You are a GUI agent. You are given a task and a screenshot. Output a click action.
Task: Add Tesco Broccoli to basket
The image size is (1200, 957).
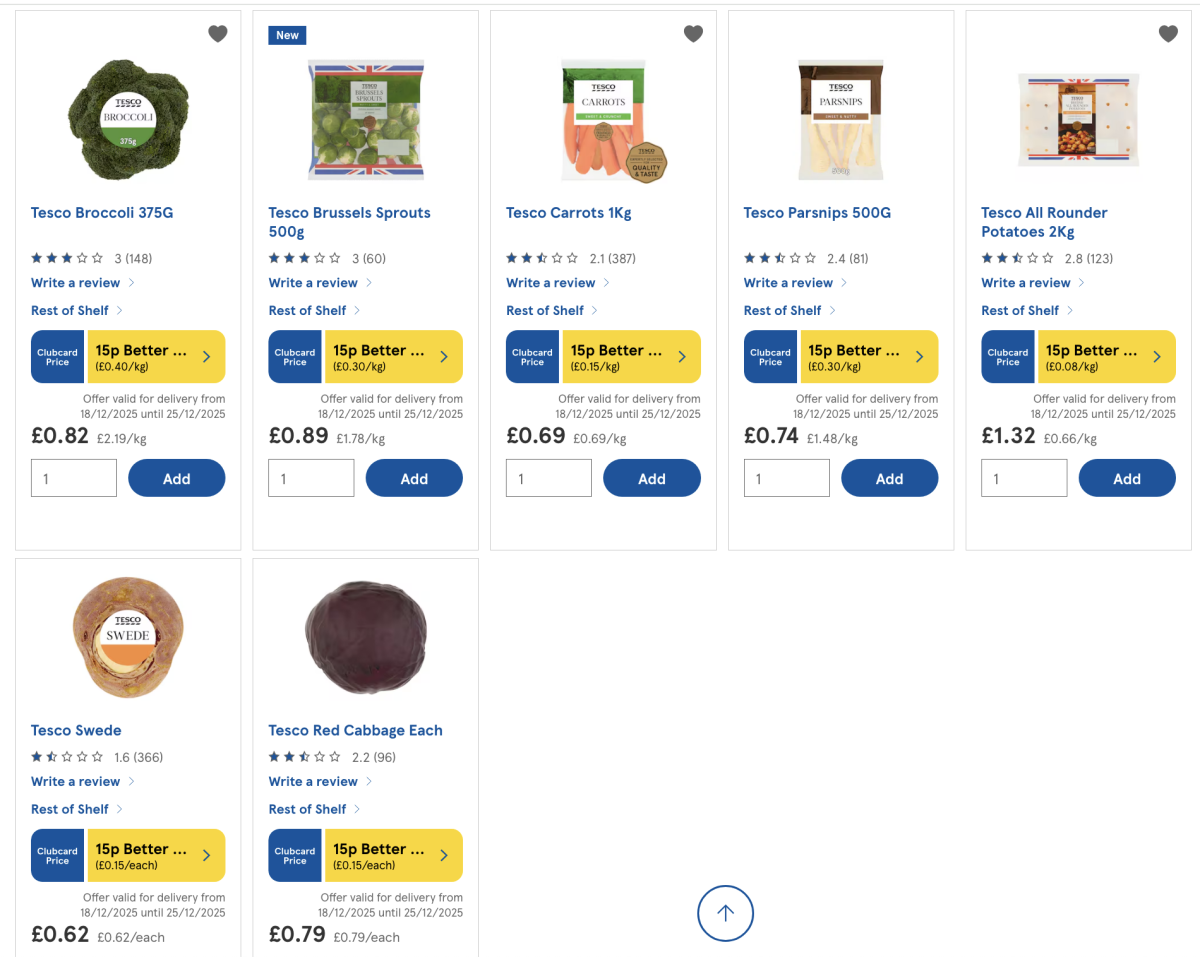point(176,478)
